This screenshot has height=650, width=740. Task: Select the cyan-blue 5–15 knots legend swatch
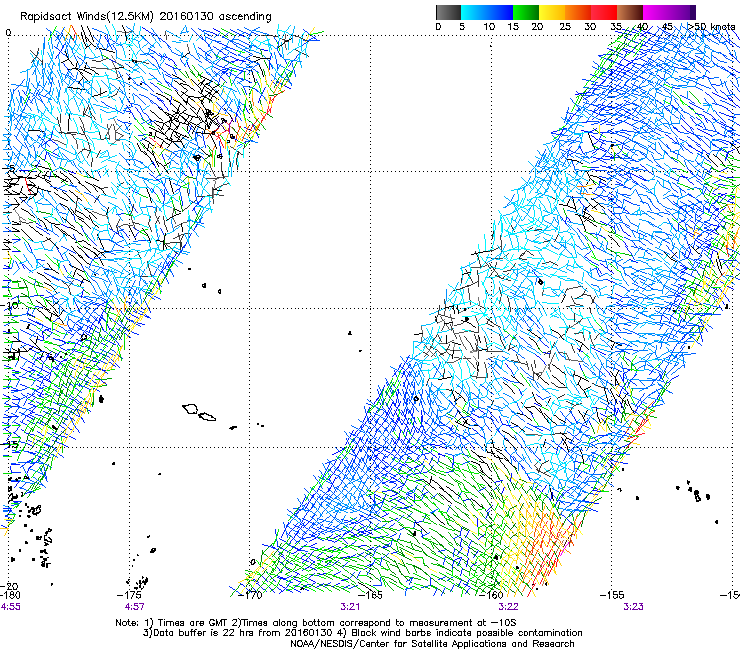pyautogui.click(x=487, y=12)
